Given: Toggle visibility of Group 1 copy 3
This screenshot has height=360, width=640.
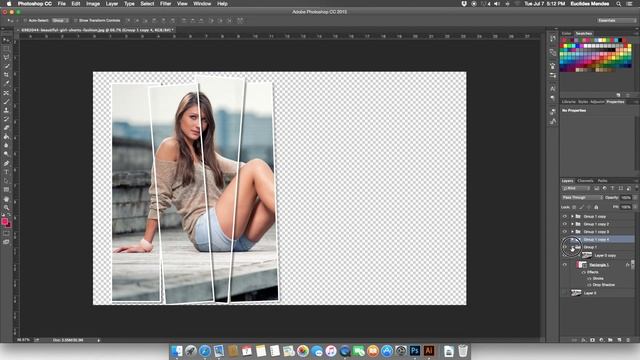Looking at the screenshot, I should click(x=565, y=232).
